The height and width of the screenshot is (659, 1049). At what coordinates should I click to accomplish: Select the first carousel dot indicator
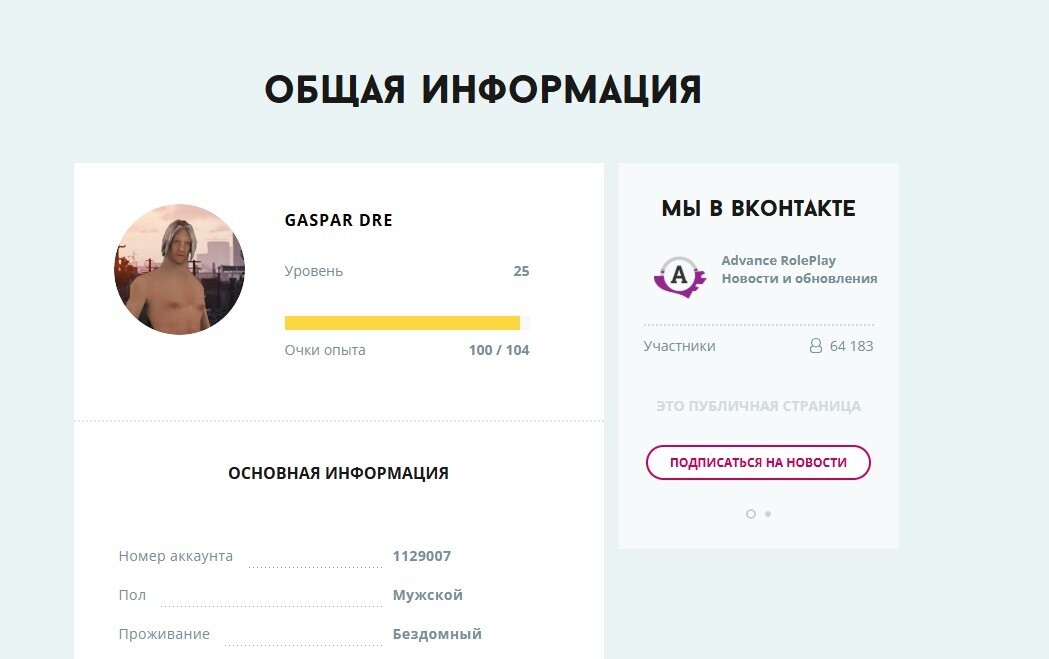tap(751, 514)
